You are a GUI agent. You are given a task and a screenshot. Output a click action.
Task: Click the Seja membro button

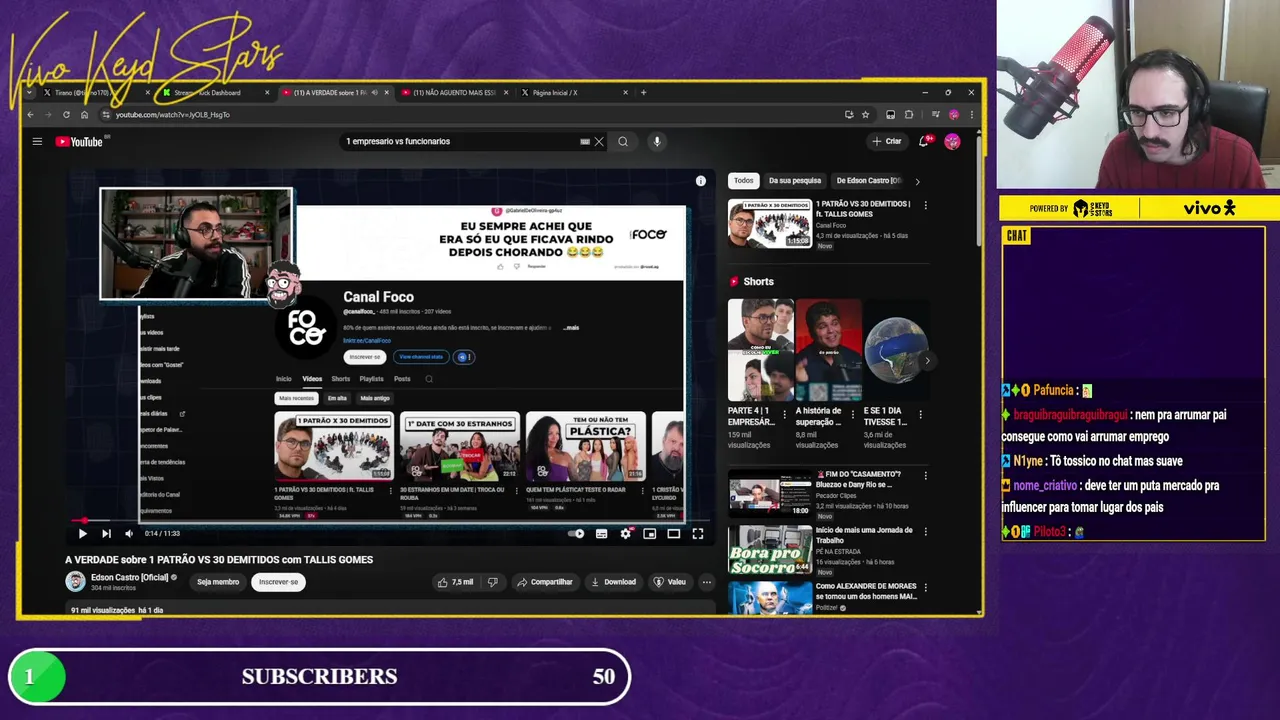point(218,582)
